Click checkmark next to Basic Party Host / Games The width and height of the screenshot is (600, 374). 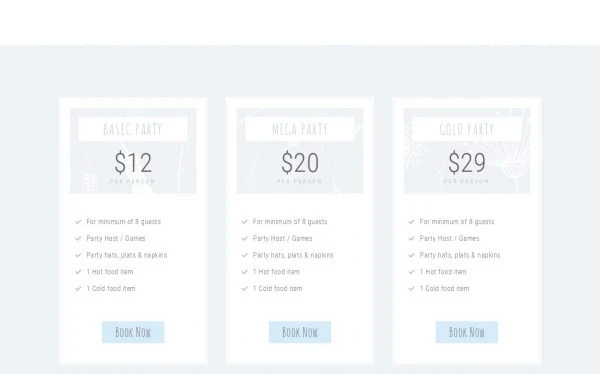(78, 238)
